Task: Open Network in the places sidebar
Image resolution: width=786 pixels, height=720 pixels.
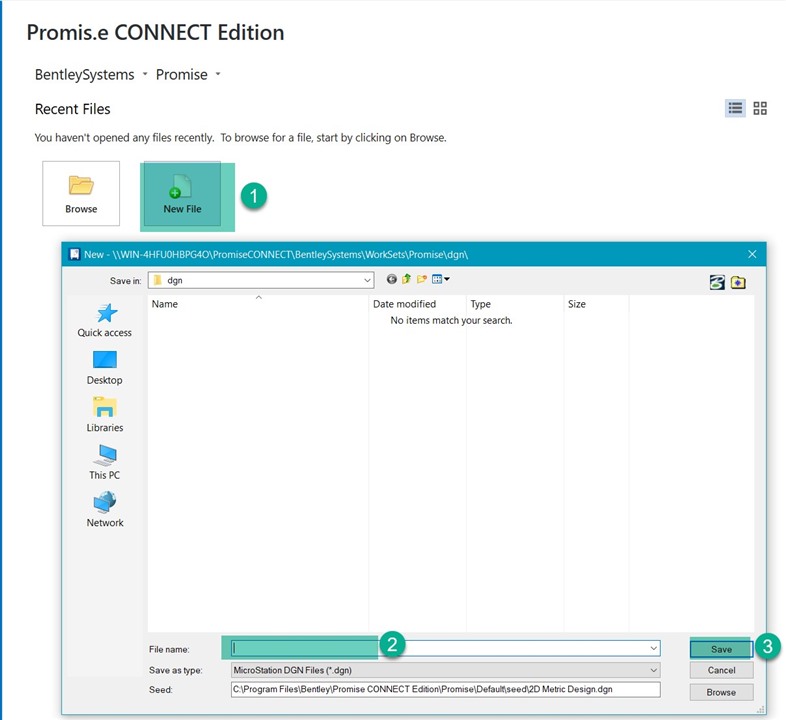Action: coord(105,510)
